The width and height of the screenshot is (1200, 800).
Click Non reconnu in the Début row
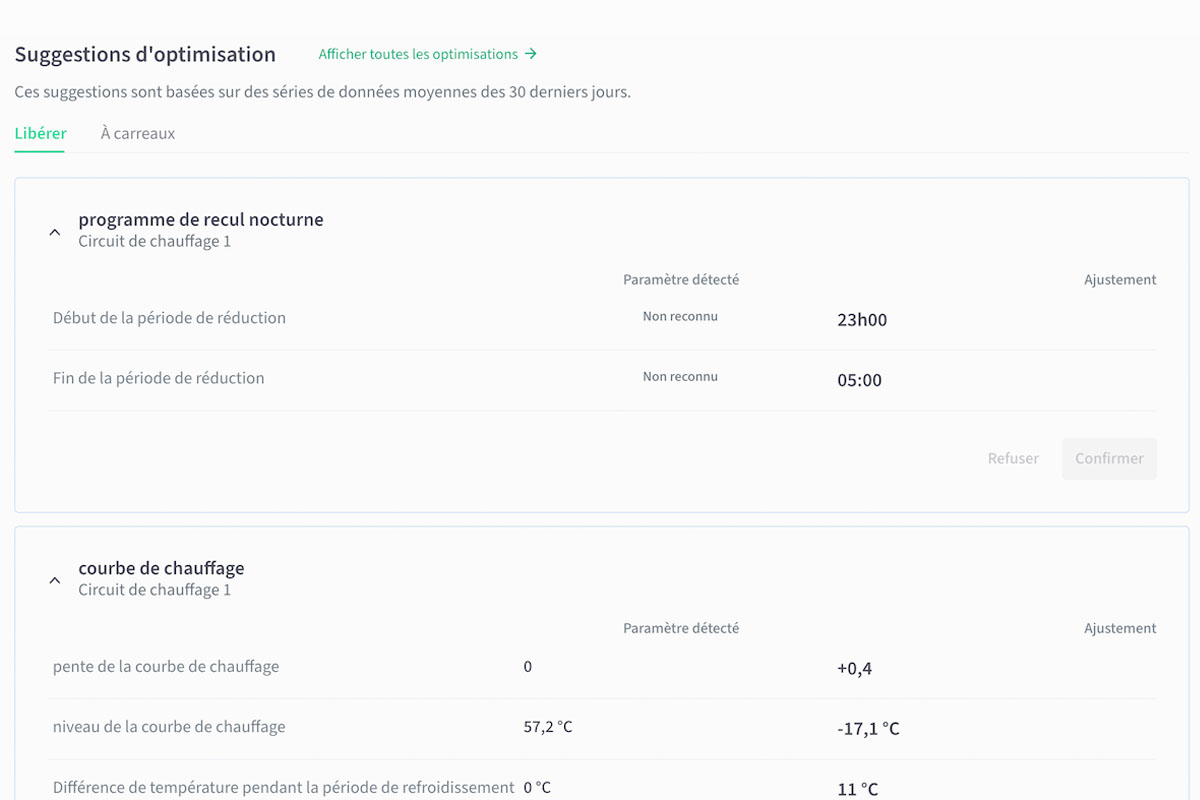pyautogui.click(x=680, y=317)
